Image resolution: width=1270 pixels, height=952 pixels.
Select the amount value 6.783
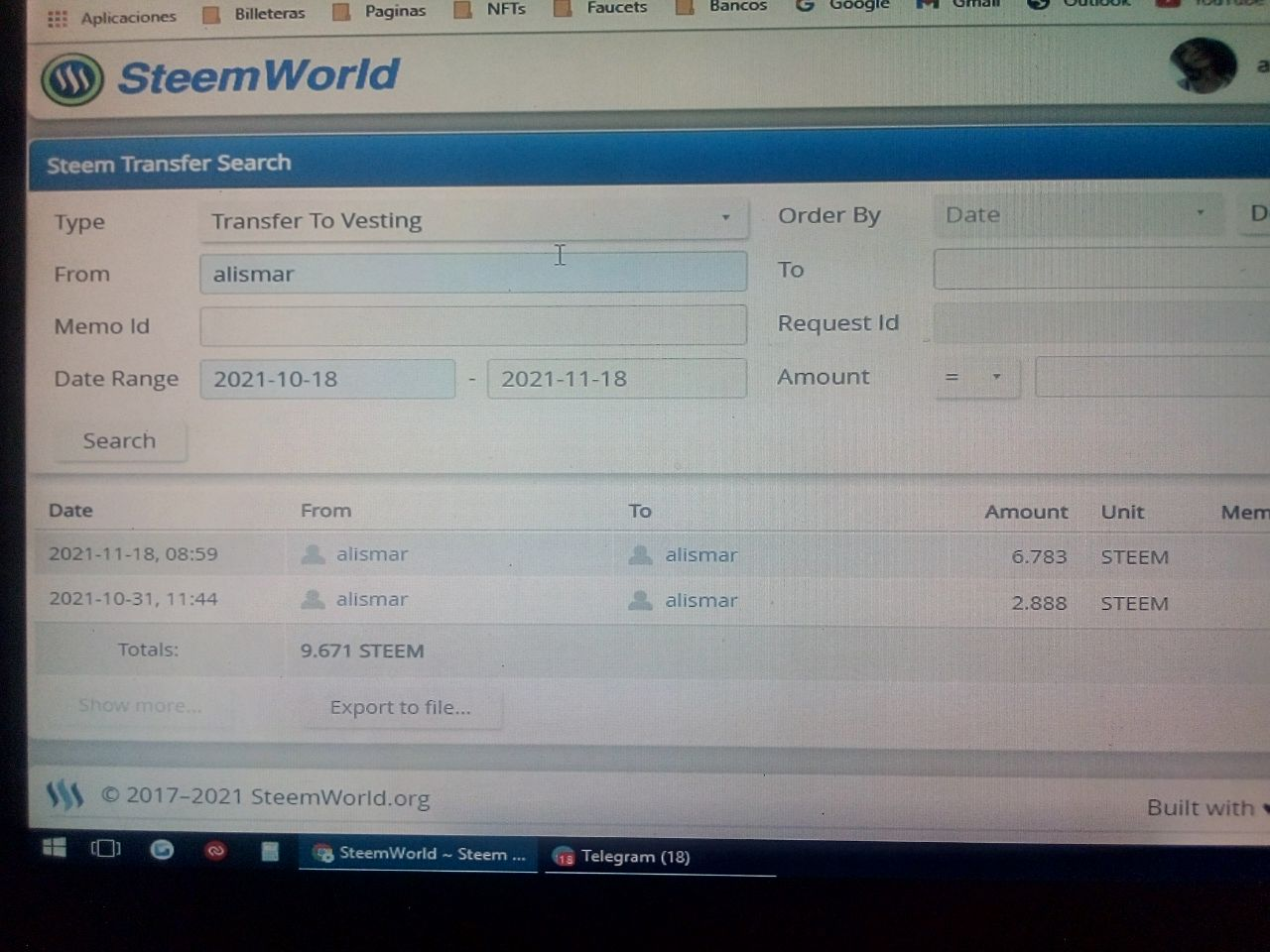(1039, 556)
